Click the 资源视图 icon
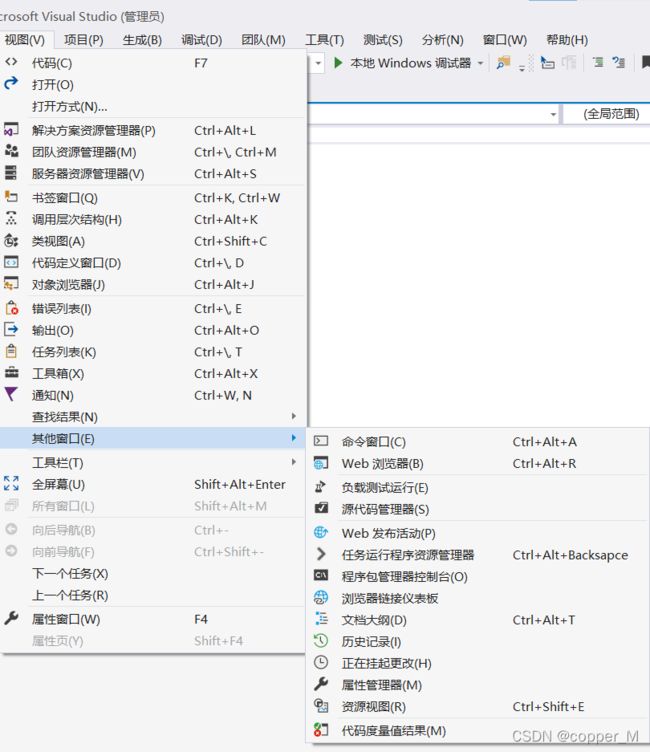The image size is (650, 752). click(x=321, y=706)
